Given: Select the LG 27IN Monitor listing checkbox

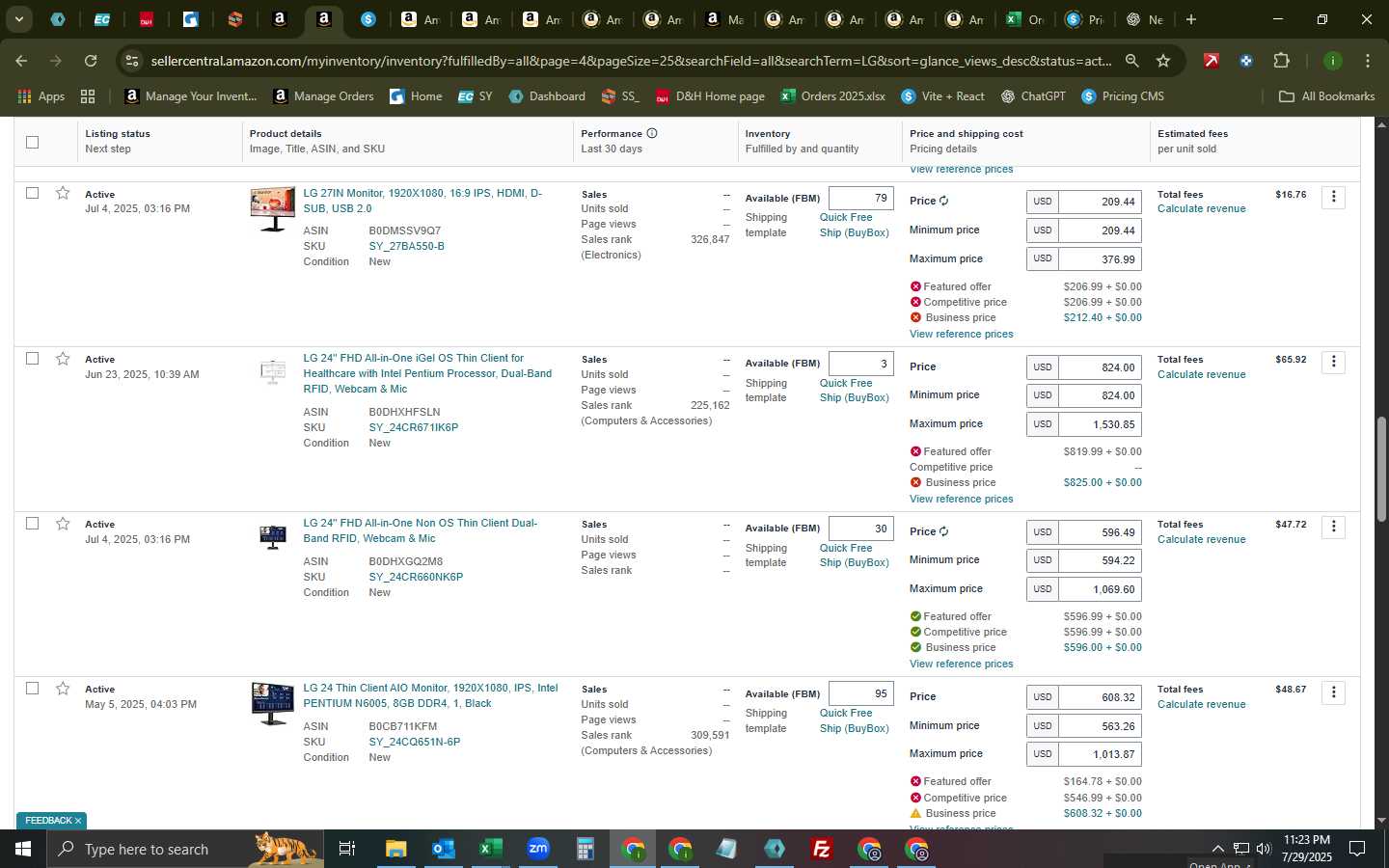Looking at the screenshot, I should click(32, 193).
